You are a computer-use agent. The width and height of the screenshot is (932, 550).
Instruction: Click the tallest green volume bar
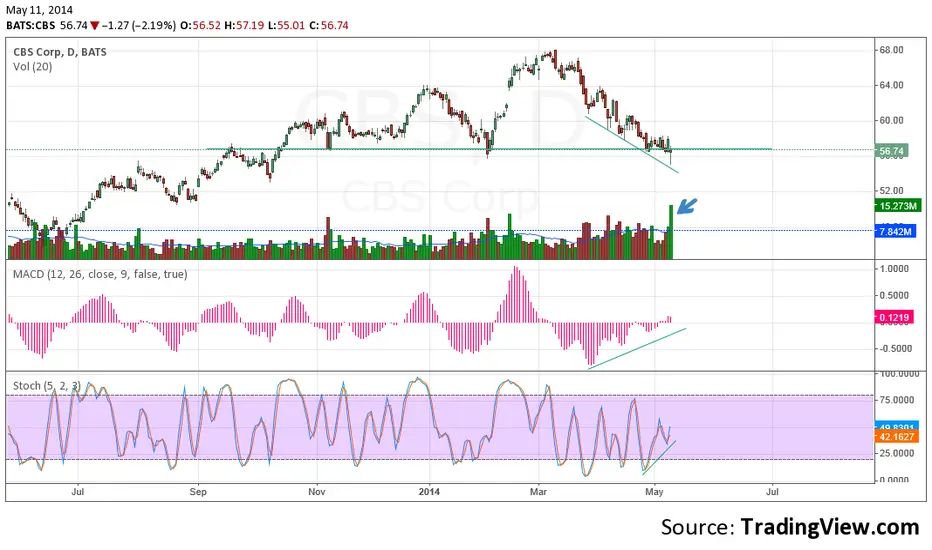671,232
